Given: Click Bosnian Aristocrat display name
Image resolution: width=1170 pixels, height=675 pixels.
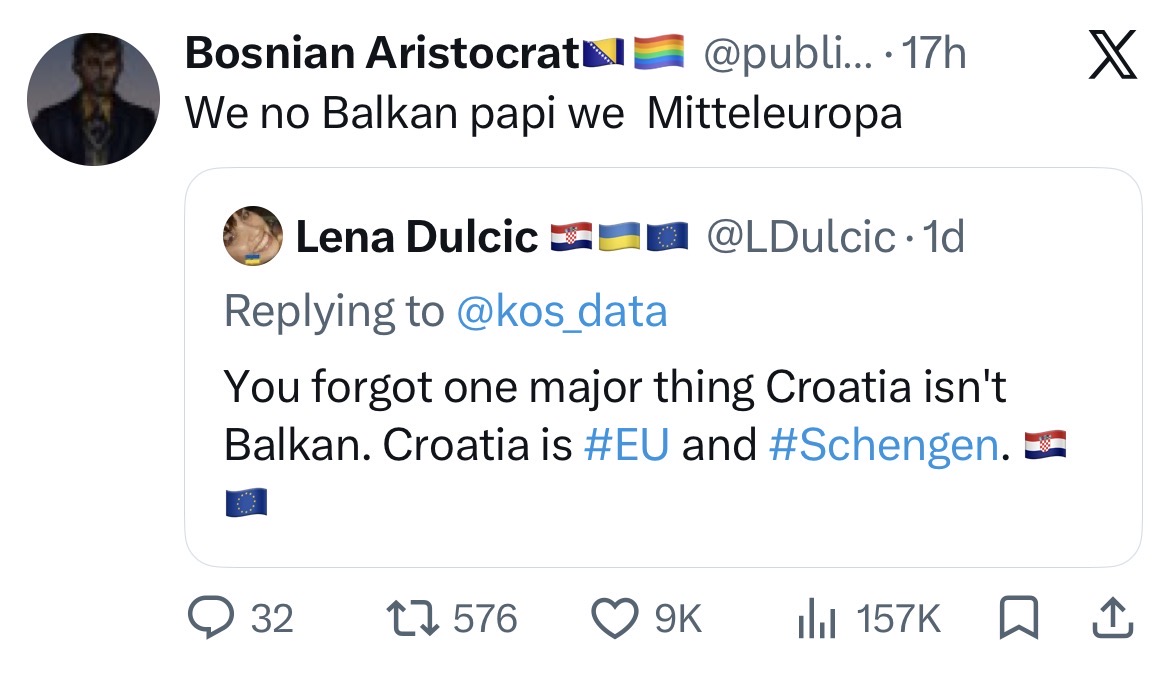Looking at the screenshot, I should (383, 53).
